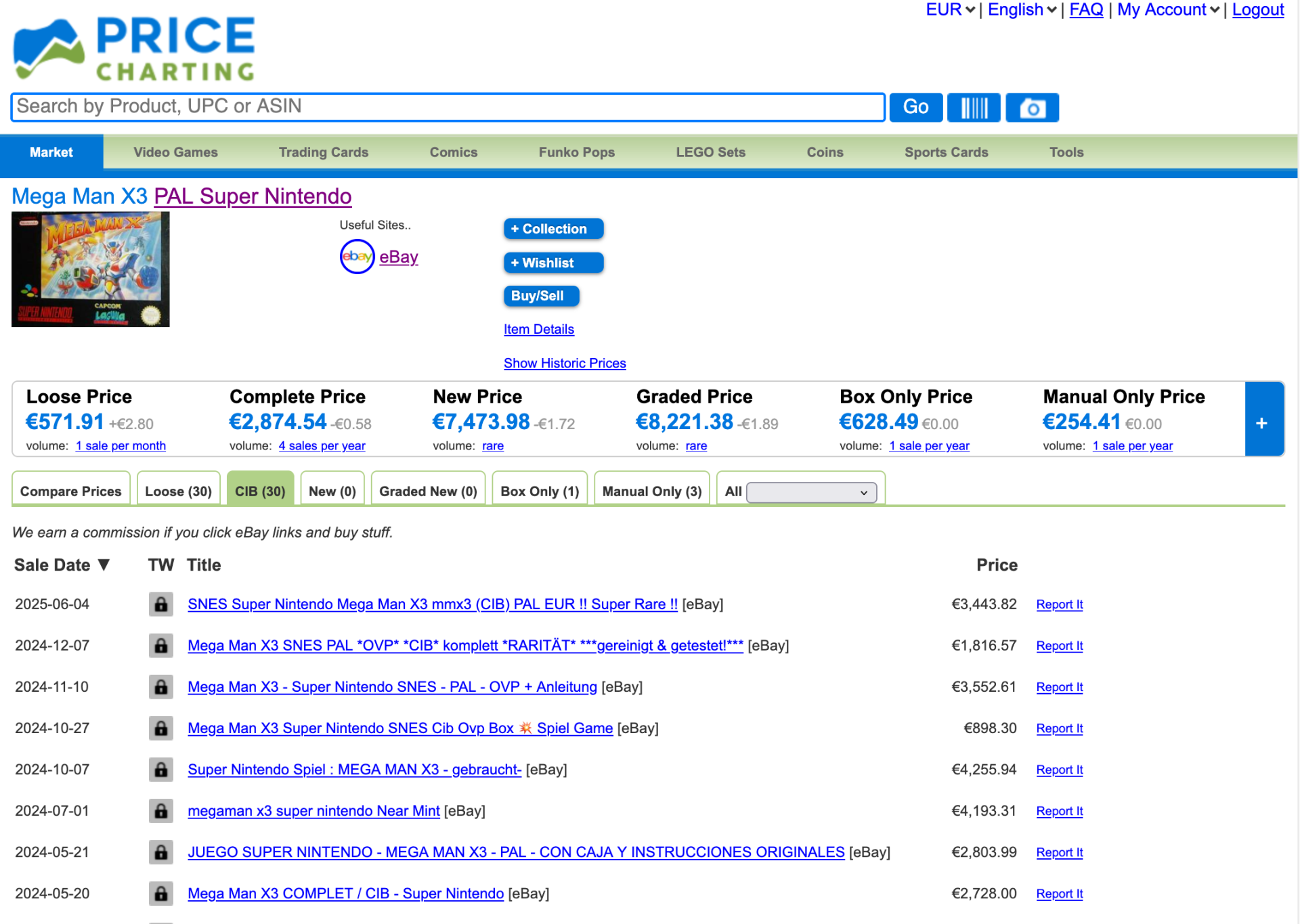1300x924 pixels.
Task: Open the English language dropdown
Action: (1021, 9)
